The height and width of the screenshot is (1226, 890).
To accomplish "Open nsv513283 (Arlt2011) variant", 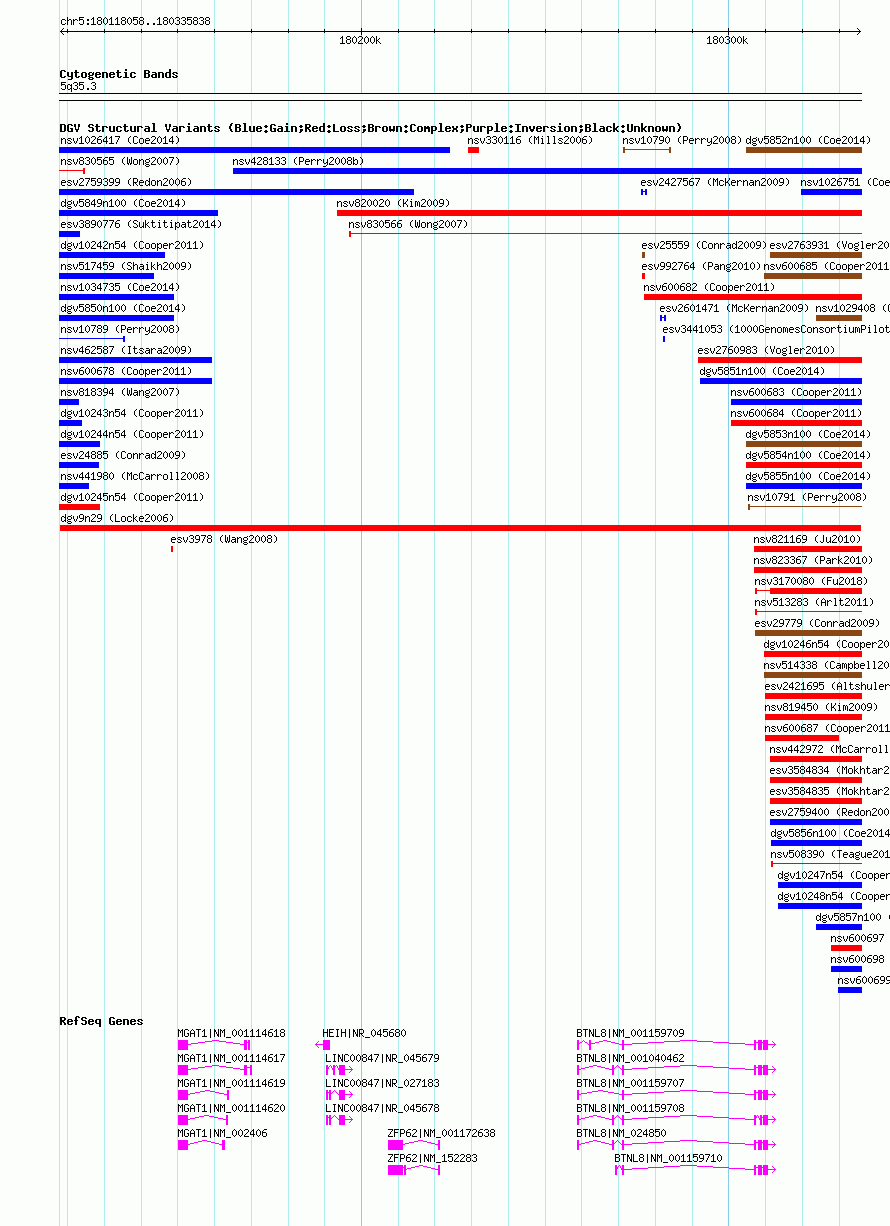I will tap(808, 612).
